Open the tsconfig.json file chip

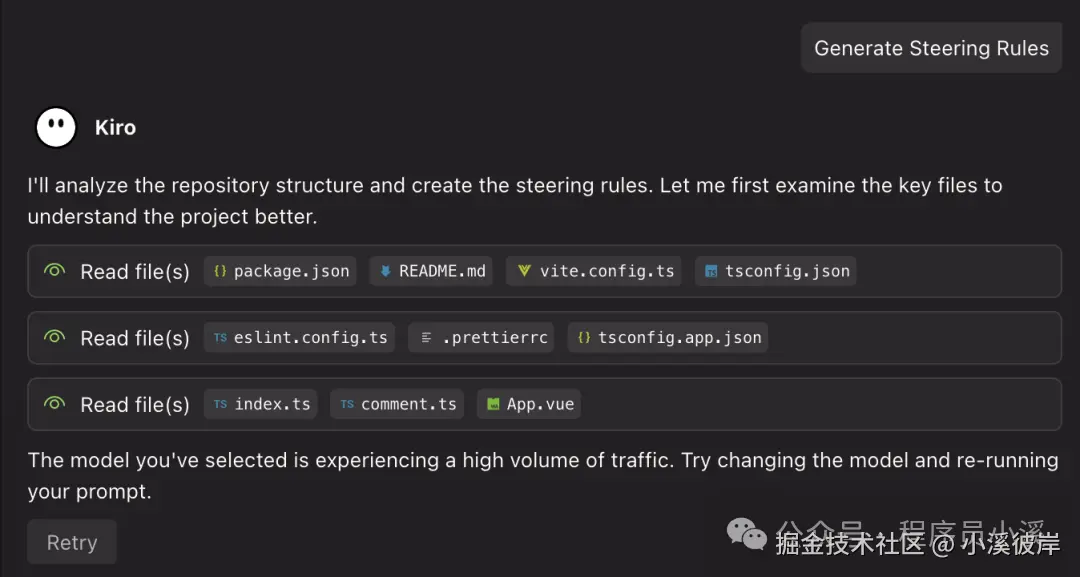(776, 271)
